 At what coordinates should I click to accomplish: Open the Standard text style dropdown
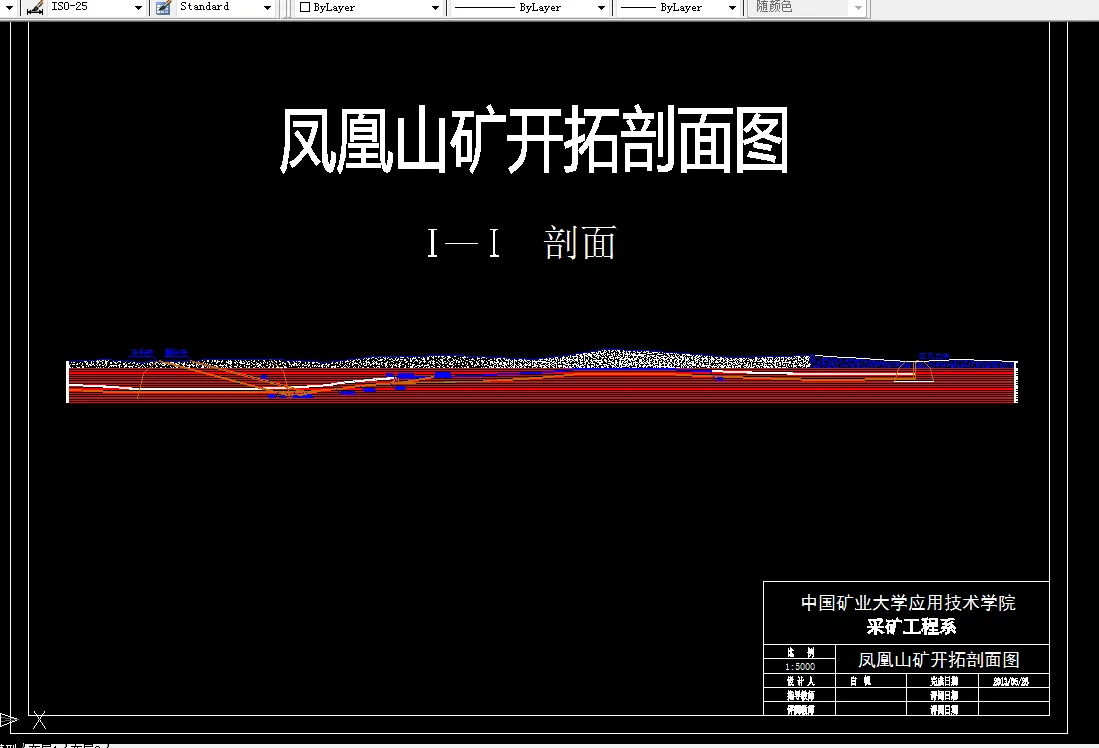click(x=267, y=8)
